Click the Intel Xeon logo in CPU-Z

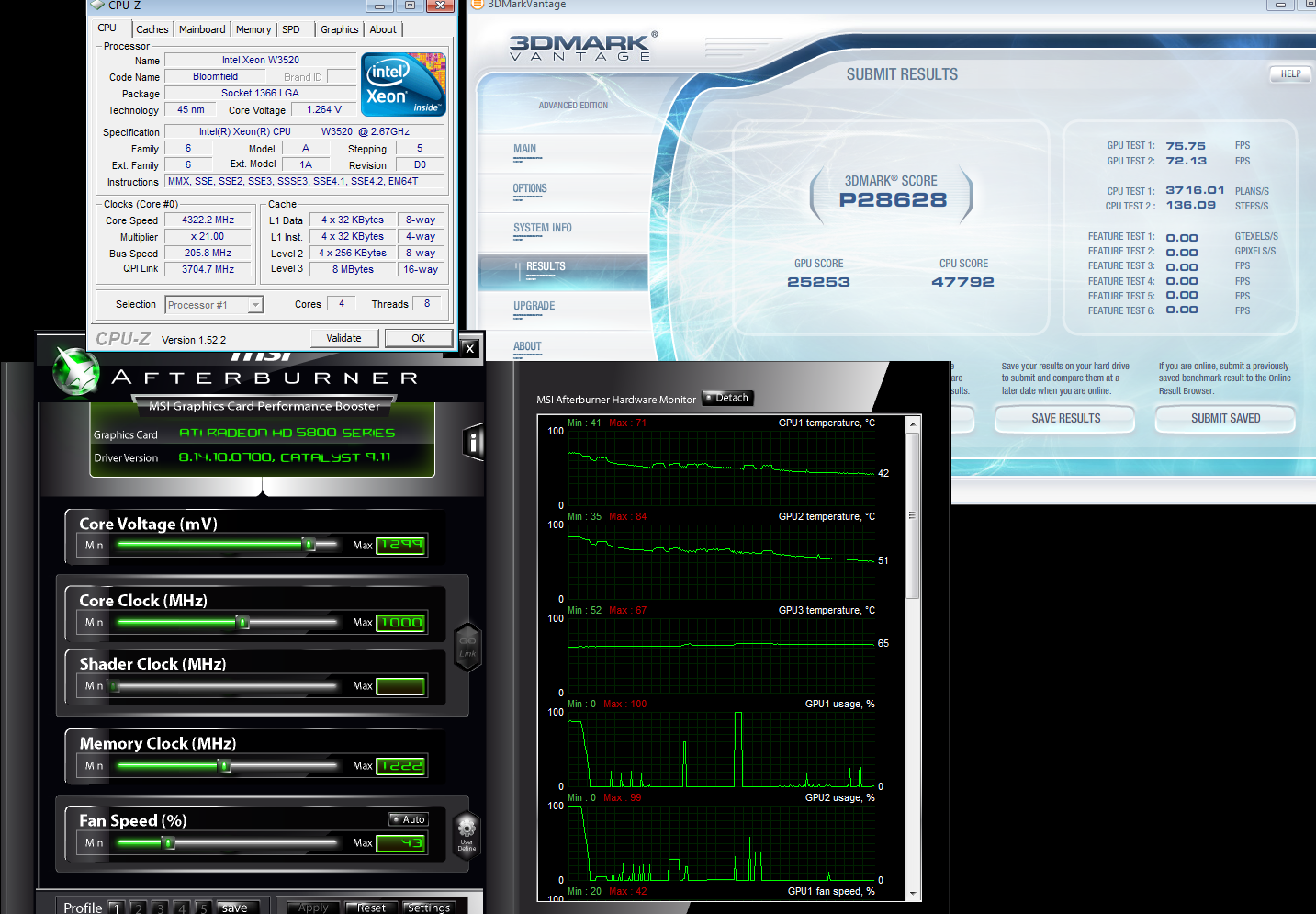[x=404, y=85]
